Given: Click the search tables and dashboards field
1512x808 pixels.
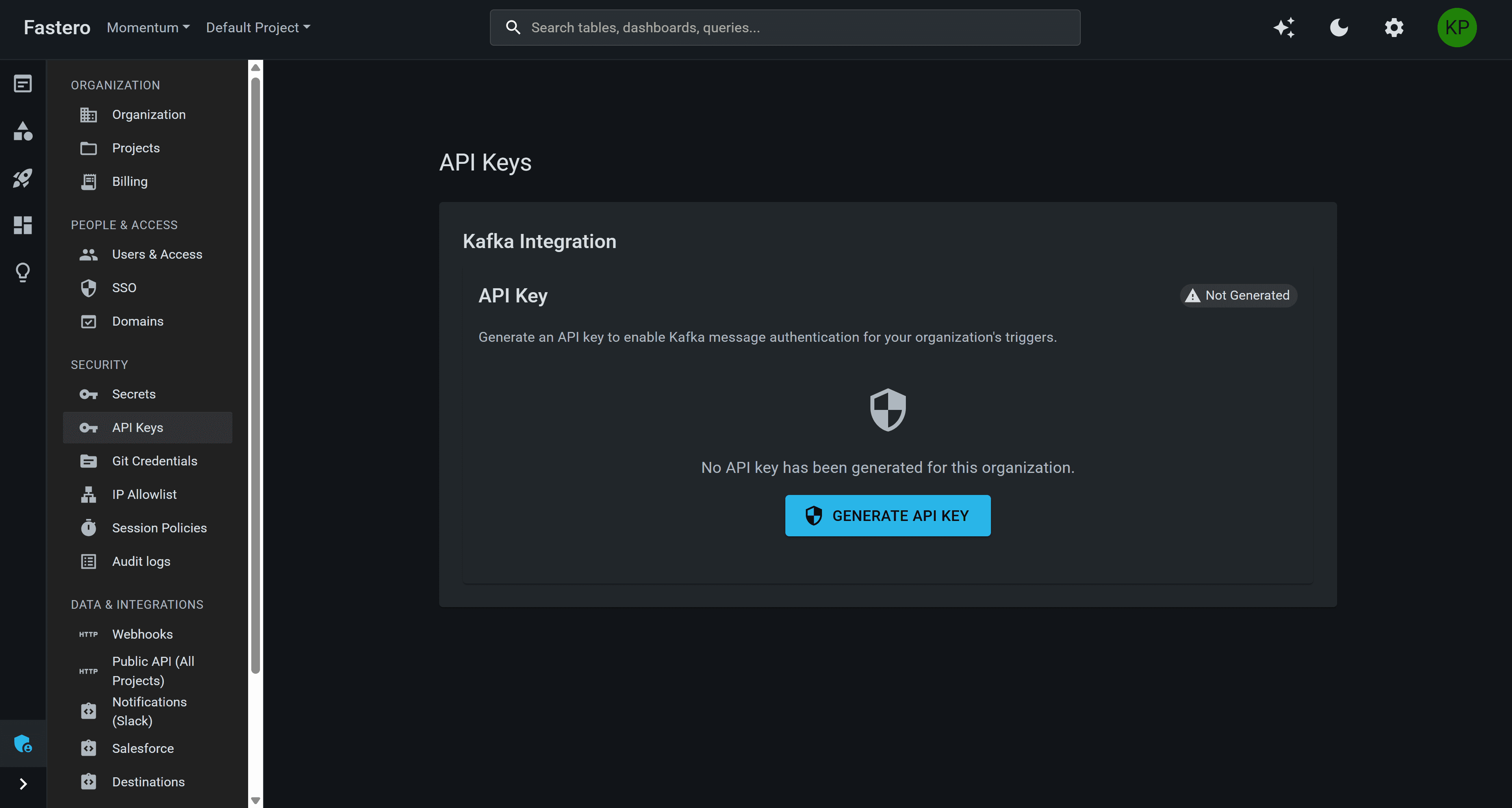Looking at the screenshot, I should click(x=785, y=27).
